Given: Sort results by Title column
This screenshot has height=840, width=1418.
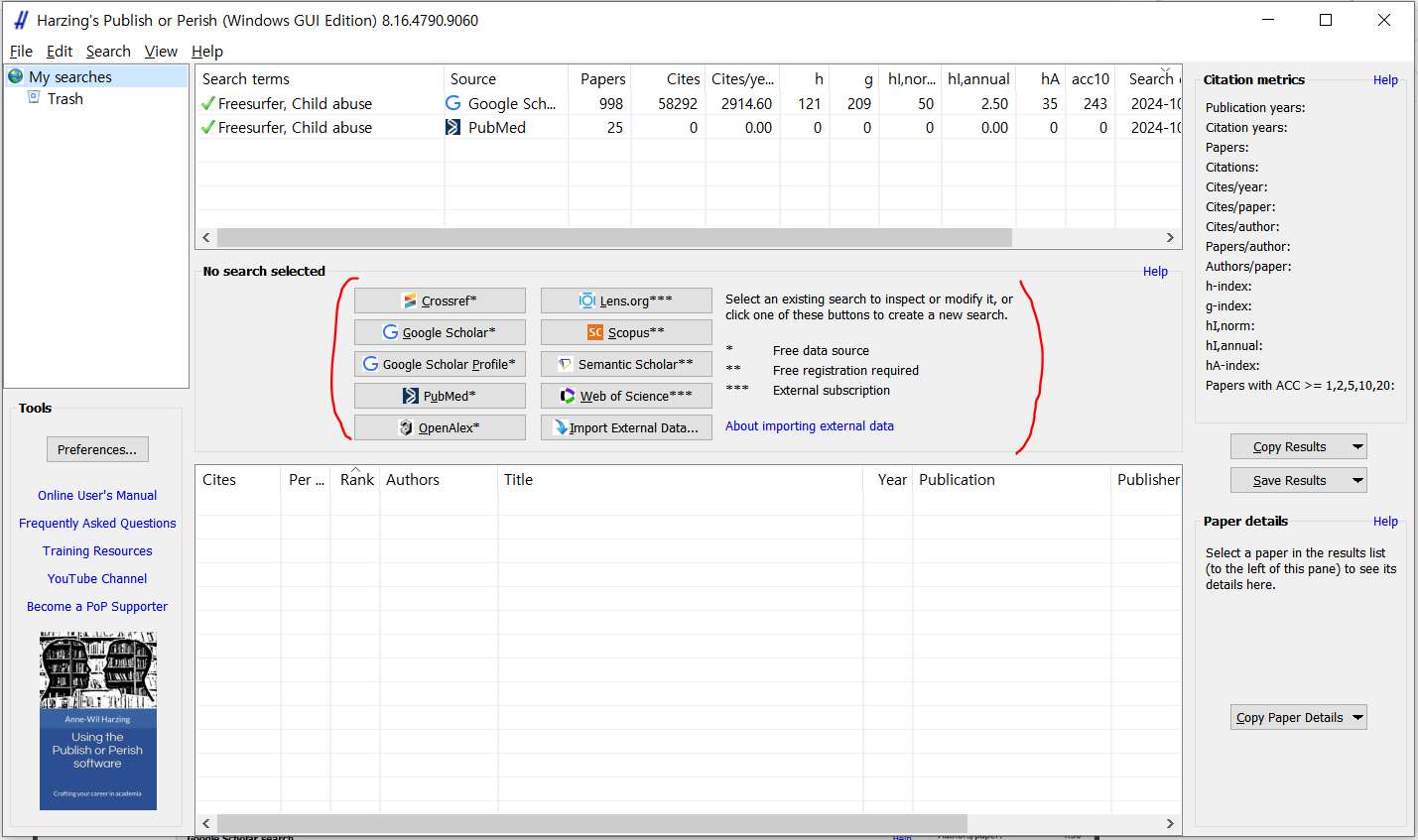Looking at the screenshot, I should tap(681, 479).
